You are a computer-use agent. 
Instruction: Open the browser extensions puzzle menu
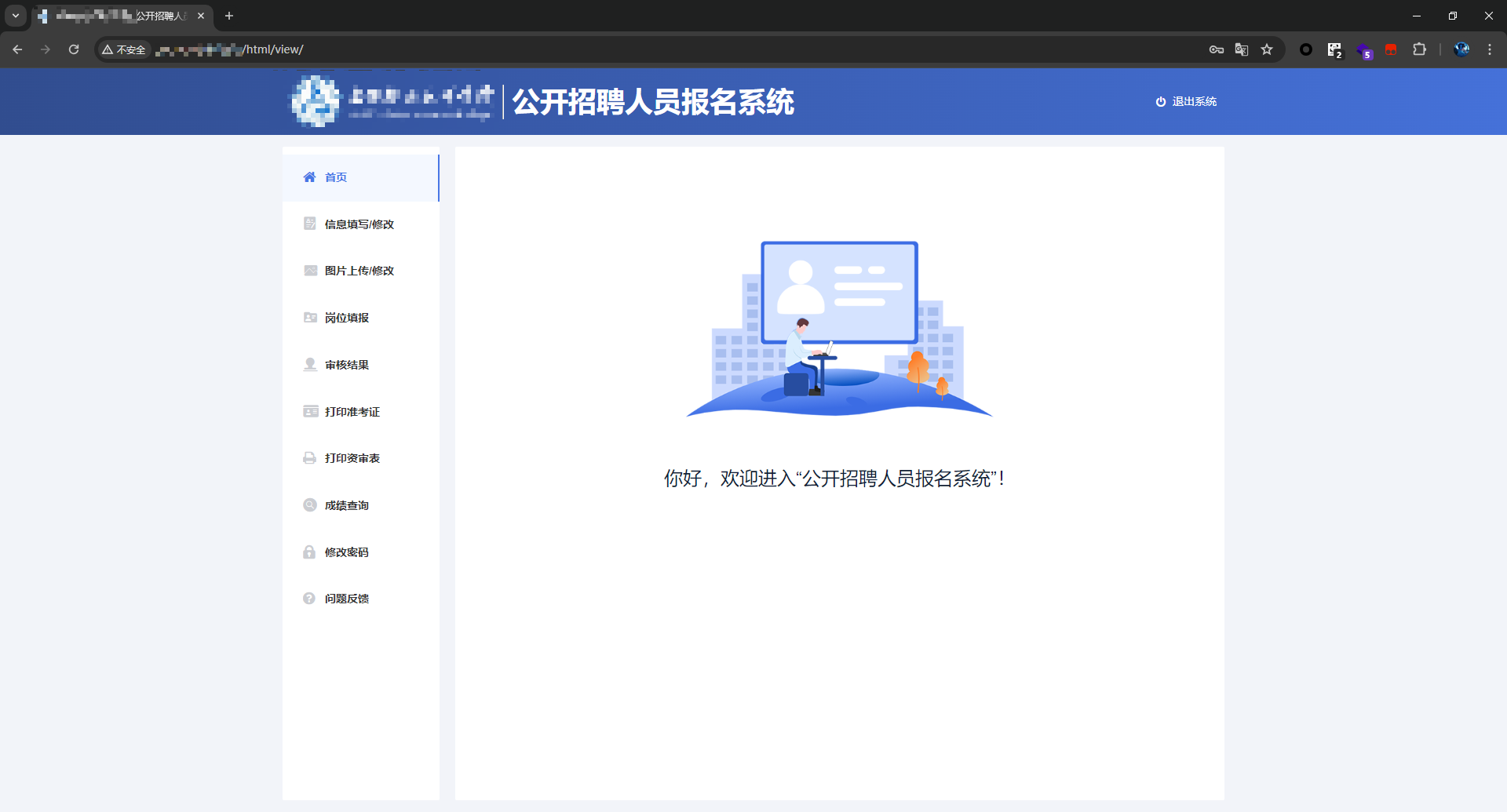click(1419, 49)
